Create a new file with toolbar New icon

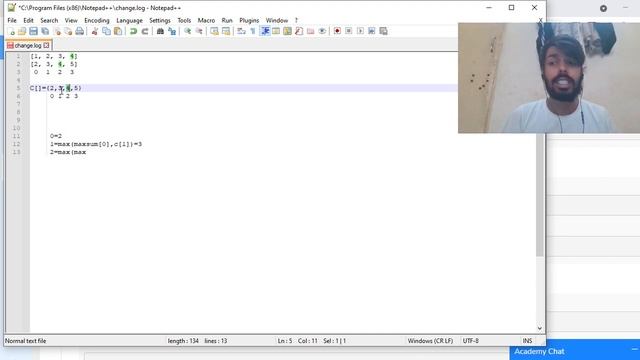coord(11,31)
